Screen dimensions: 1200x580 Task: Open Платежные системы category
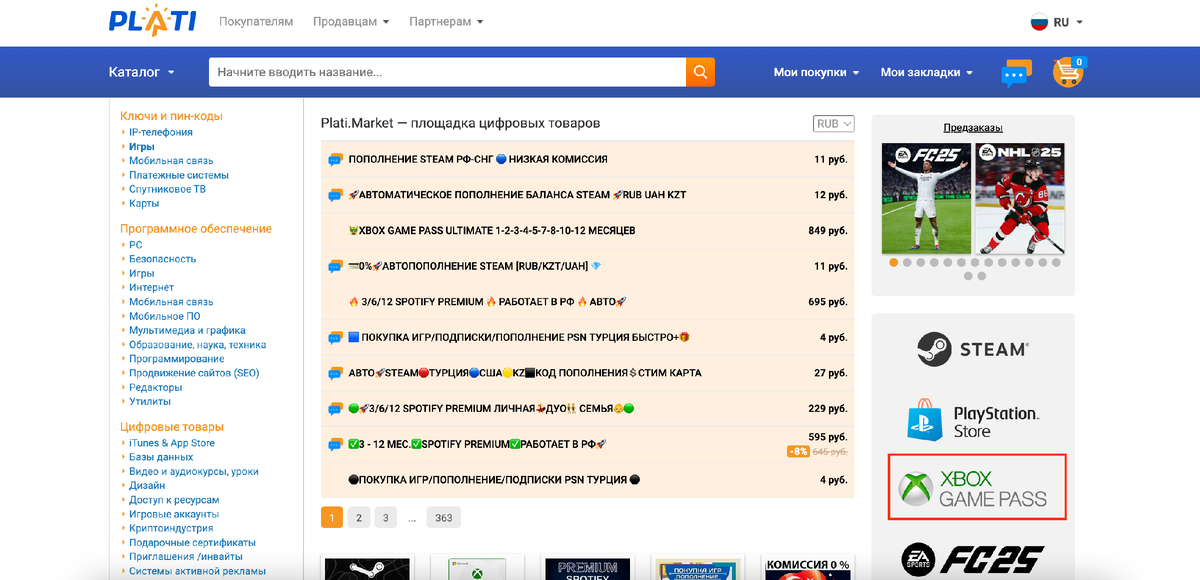(x=179, y=175)
